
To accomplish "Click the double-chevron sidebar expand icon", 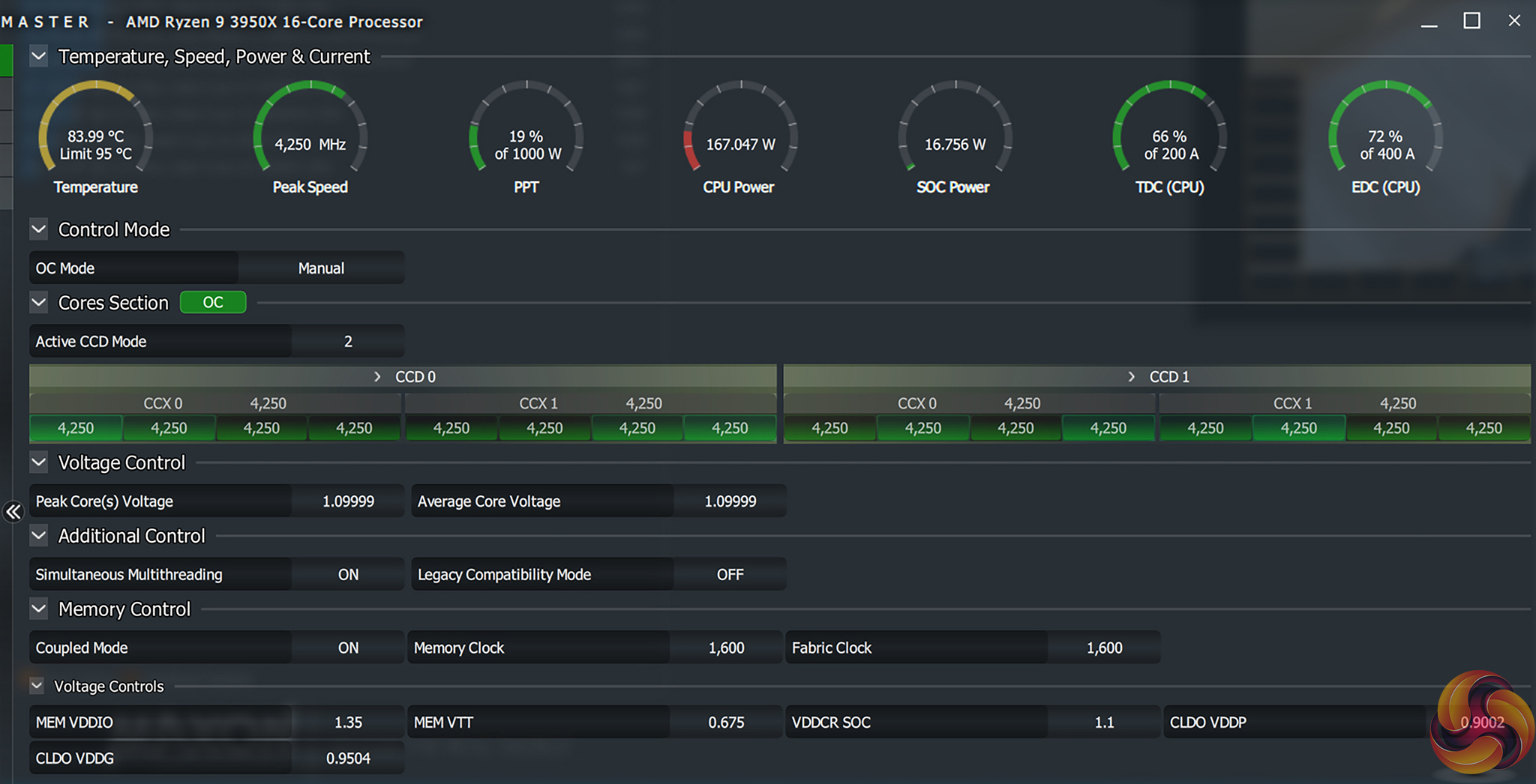I will pyautogui.click(x=13, y=512).
